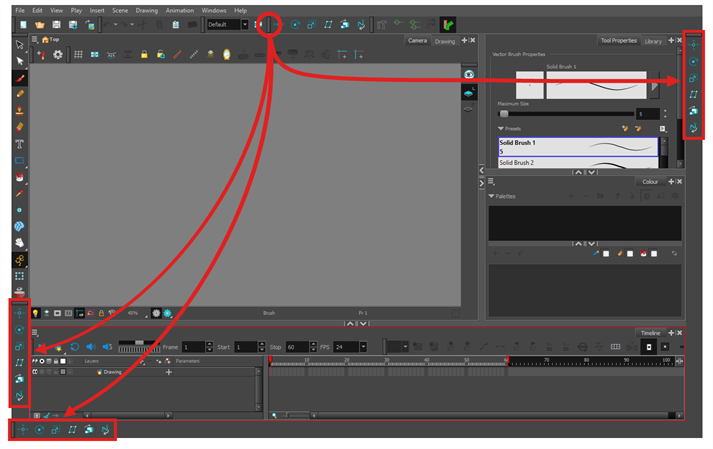Open the Animation menu
This screenshot has width=713, height=449.
tap(179, 10)
